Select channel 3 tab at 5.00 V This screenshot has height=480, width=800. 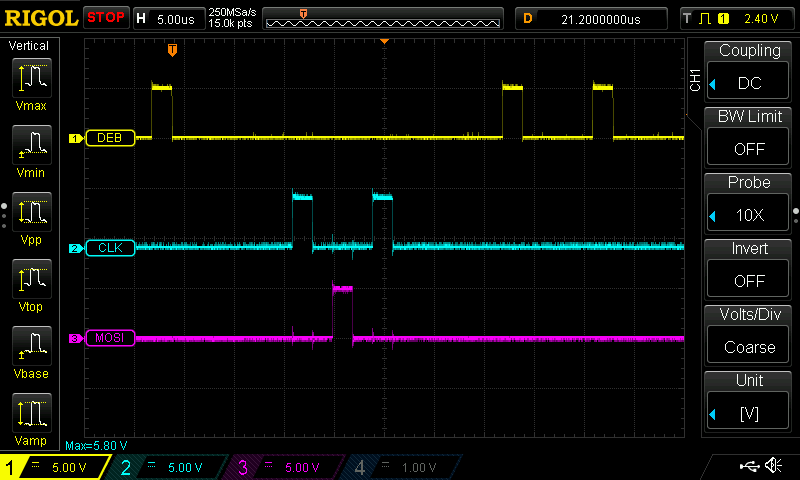click(x=286, y=467)
